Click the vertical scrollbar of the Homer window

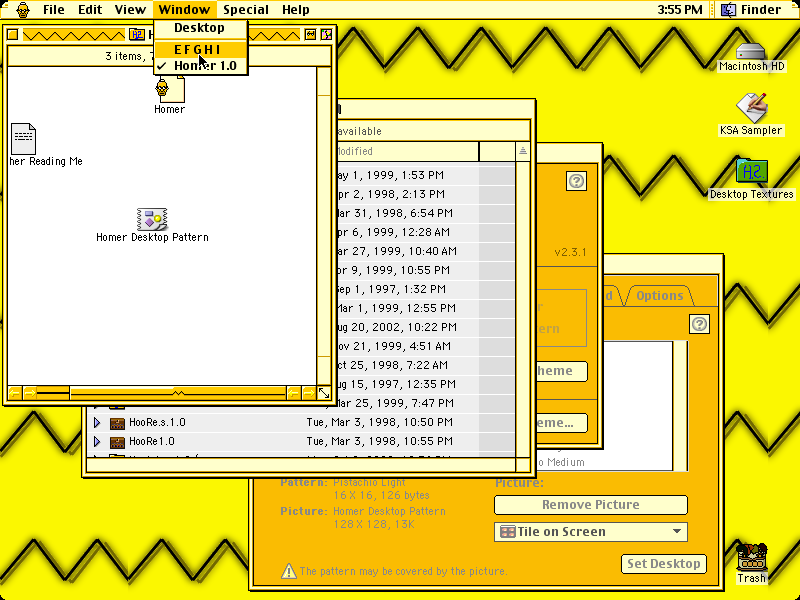tap(324, 226)
